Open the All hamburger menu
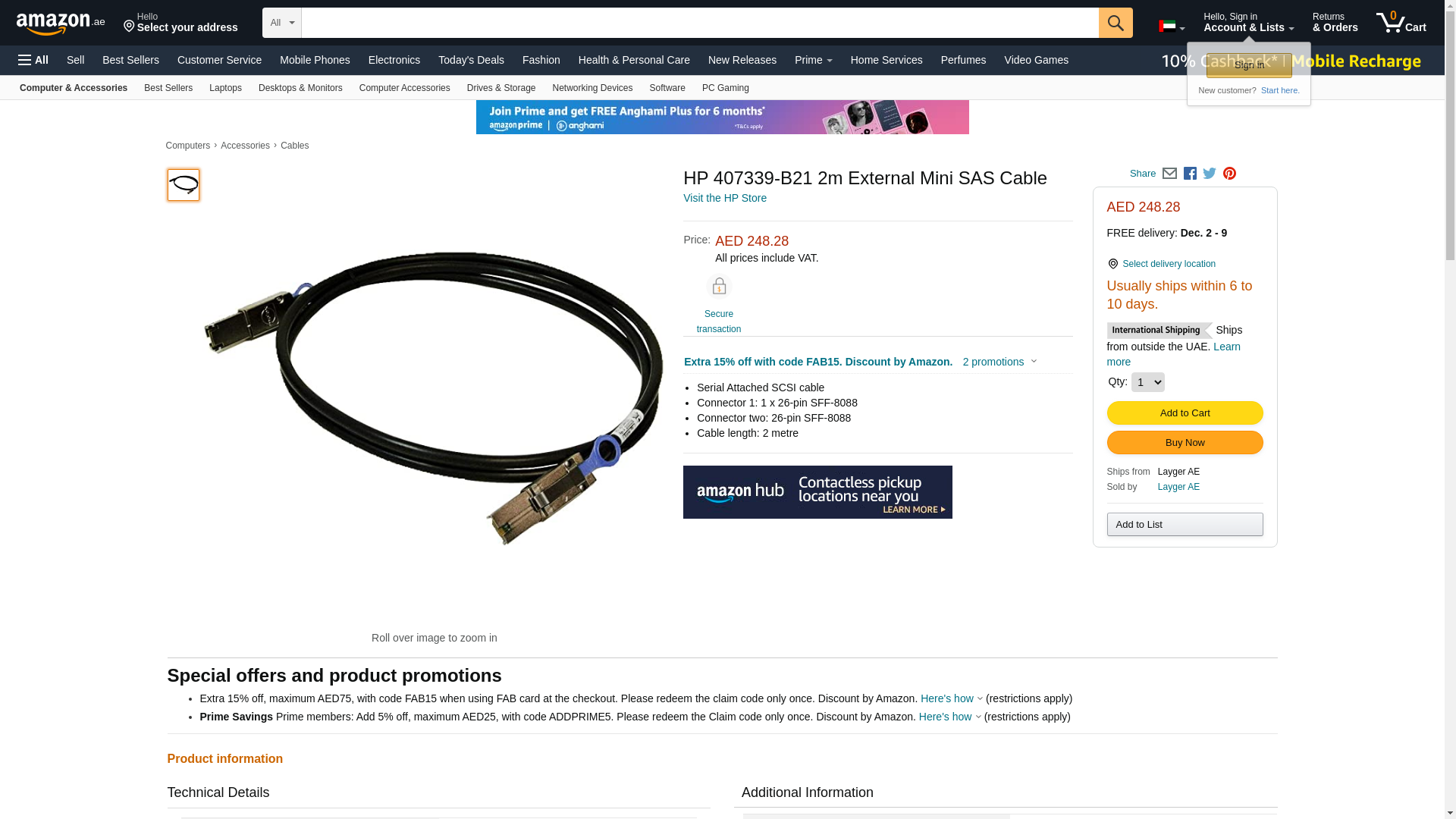This screenshot has width=1456, height=819. (33, 60)
